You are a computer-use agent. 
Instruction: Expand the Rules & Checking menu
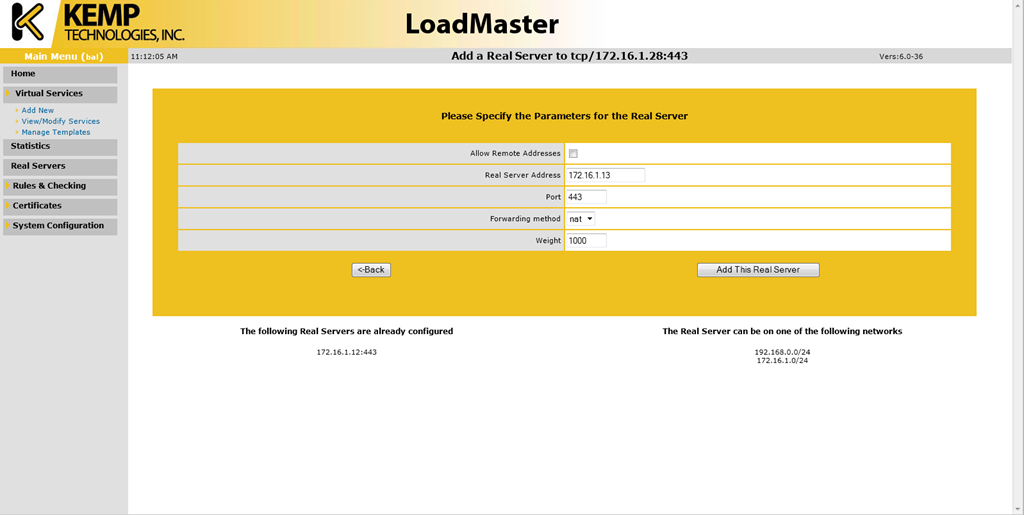tap(60, 186)
